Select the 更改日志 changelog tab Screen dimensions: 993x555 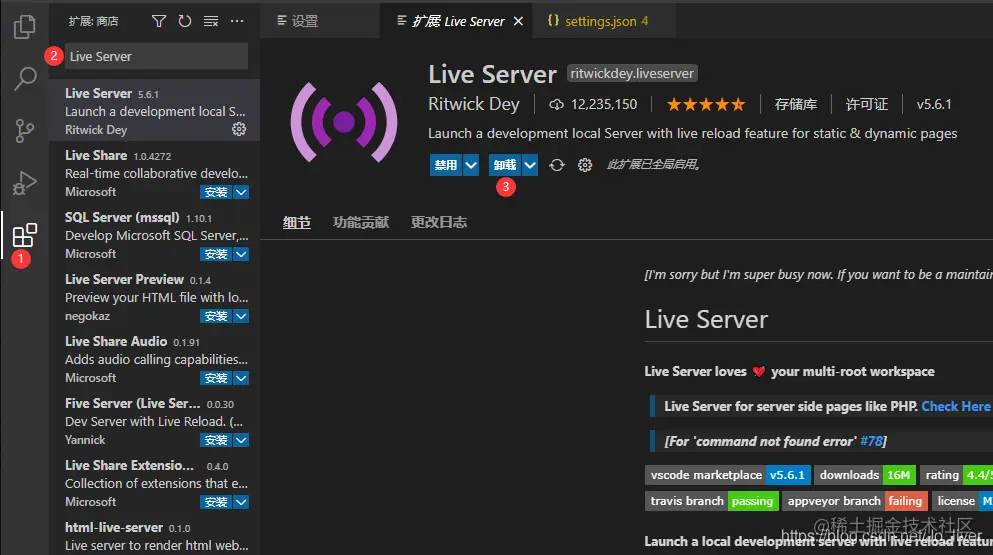click(439, 222)
